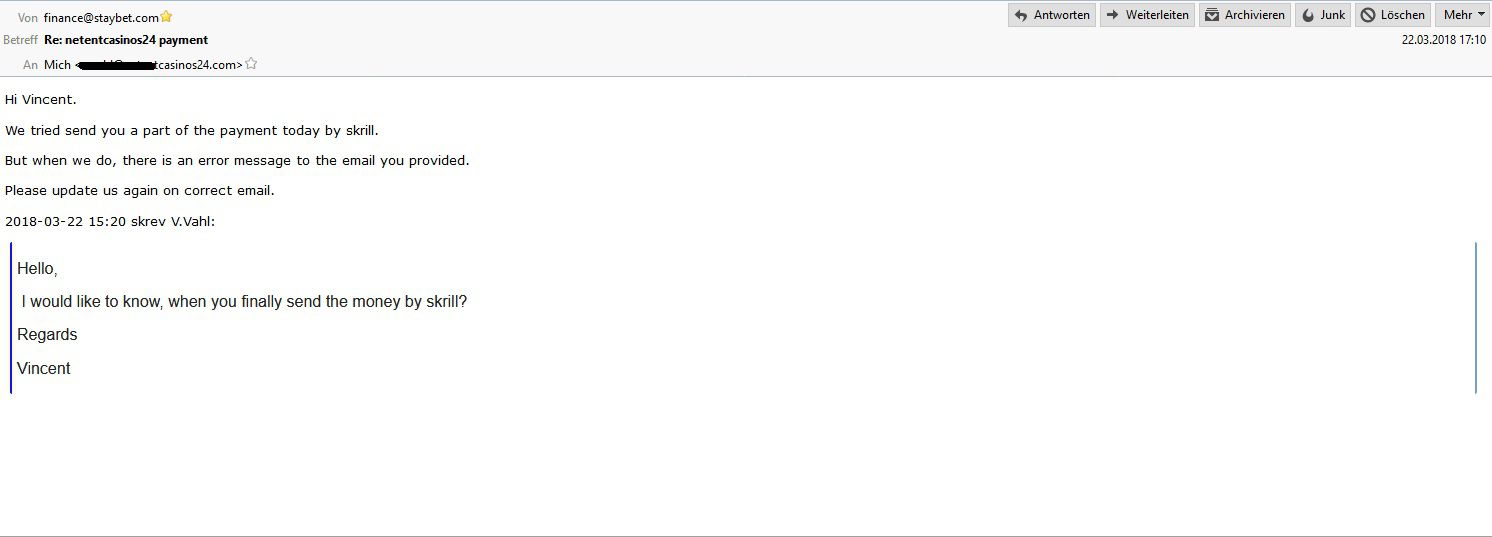Archive this message via Archivieren

[1245, 15]
